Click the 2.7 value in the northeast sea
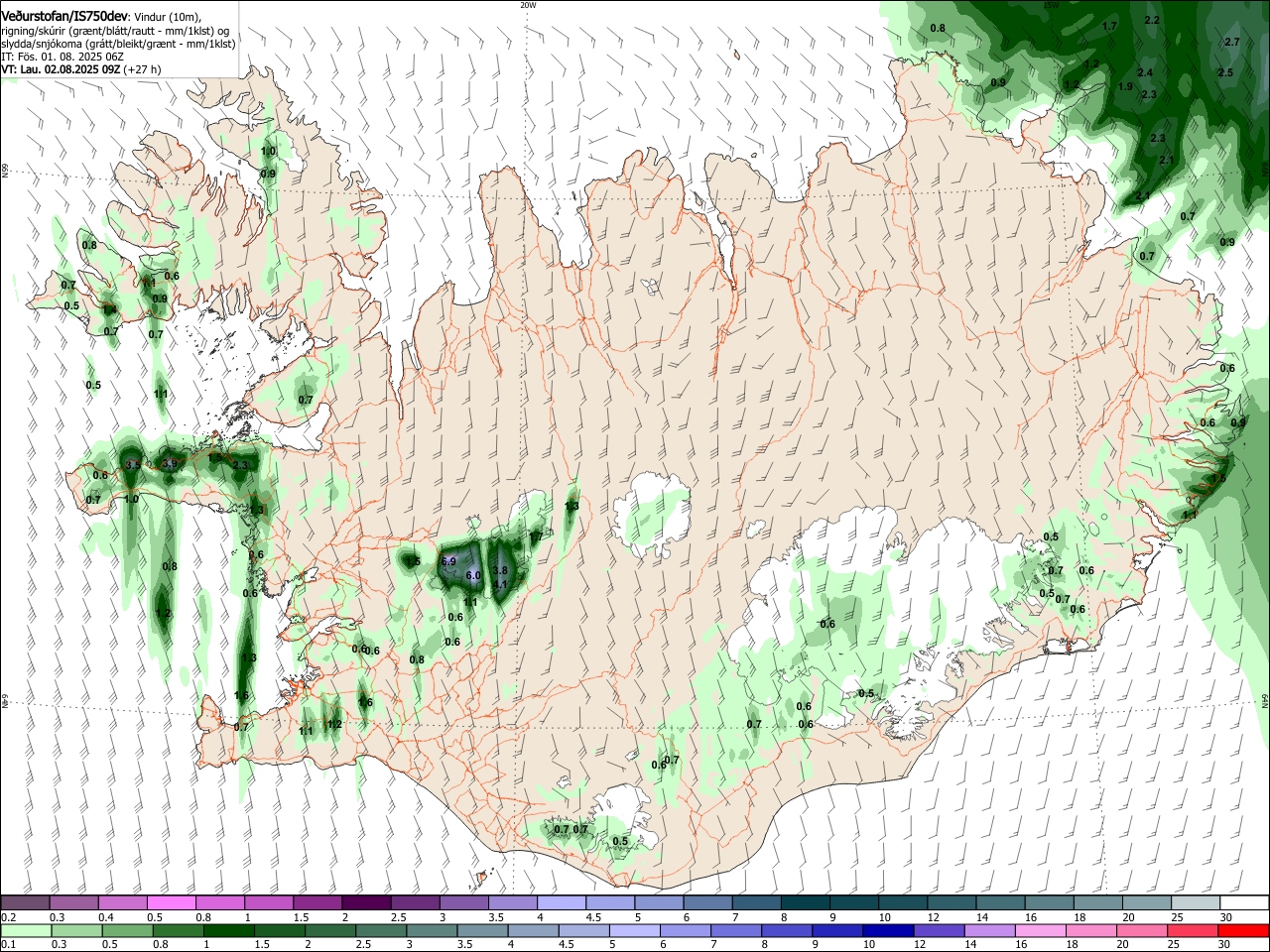Image resolution: width=1270 pixels, height=952 pixels. (x=1232, y=42)
